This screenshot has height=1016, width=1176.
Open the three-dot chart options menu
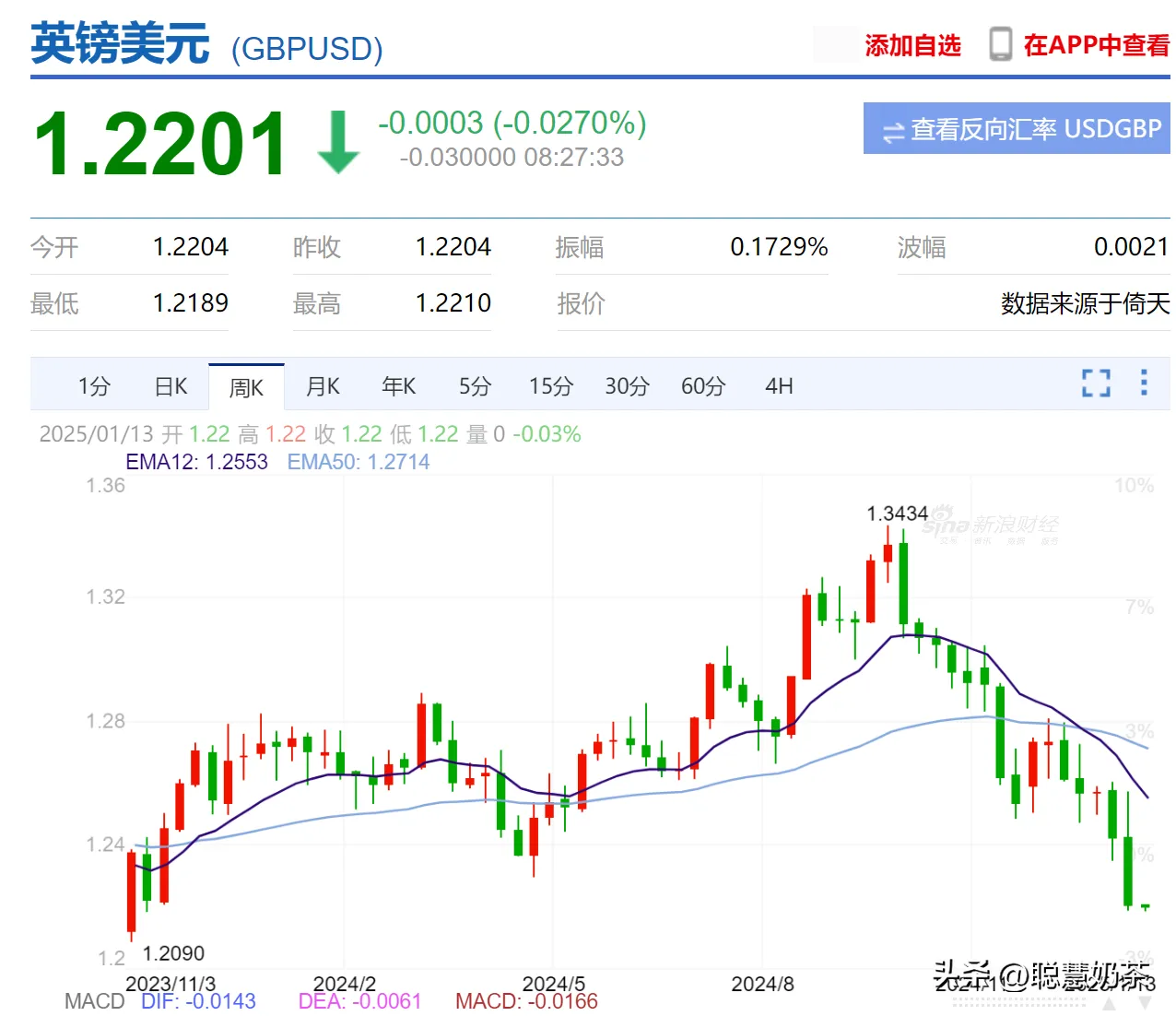pyautogui.click(x=1144, y=383)
